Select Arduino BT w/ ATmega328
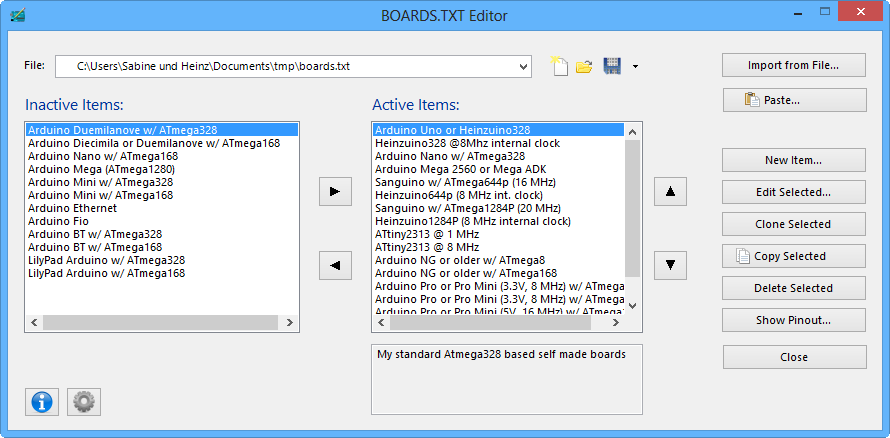The height and width of the screenshot is (438, 890). pos(162,234)
